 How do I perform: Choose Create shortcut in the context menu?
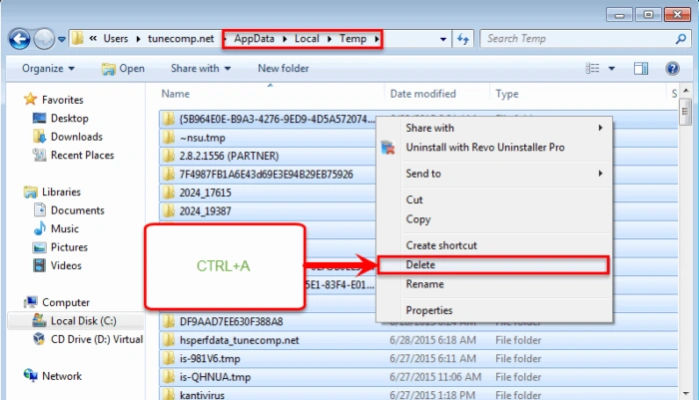[x=494, y=245]
